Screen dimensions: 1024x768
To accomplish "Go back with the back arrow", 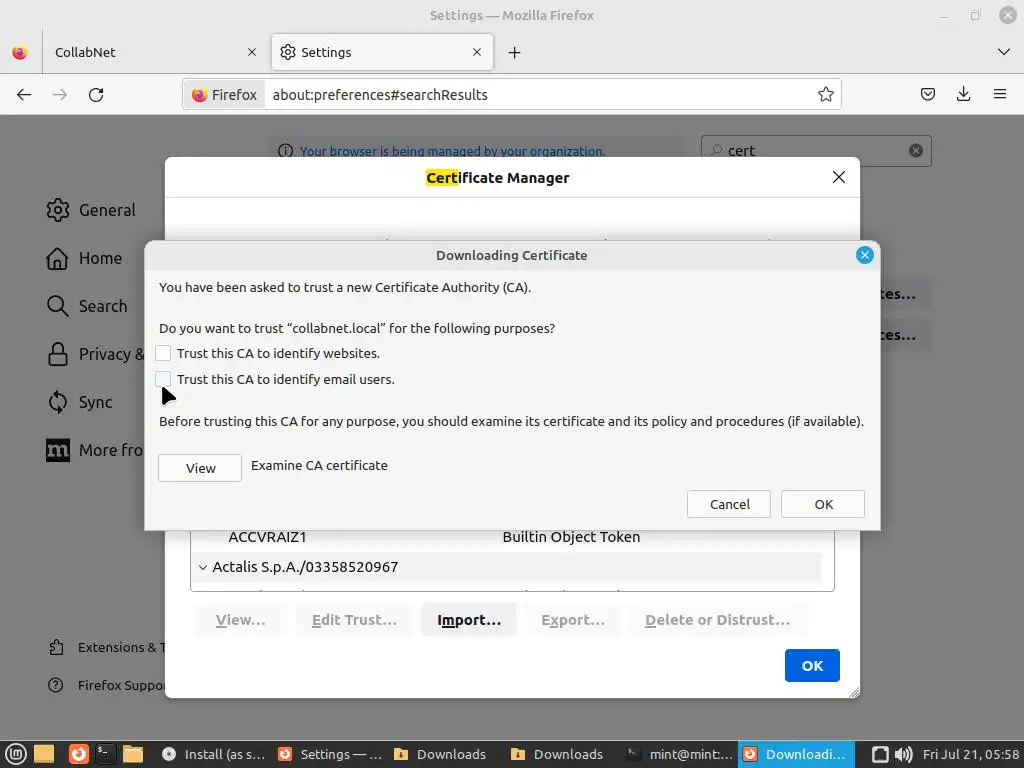I will (x=24, y=95).
